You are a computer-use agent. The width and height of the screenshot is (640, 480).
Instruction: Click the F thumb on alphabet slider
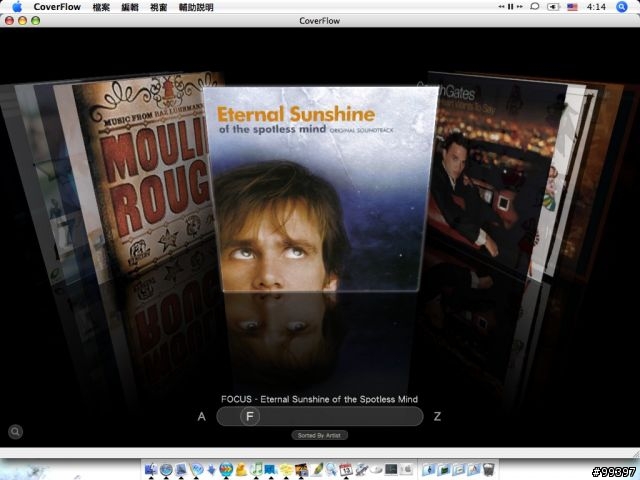[250, 416]
